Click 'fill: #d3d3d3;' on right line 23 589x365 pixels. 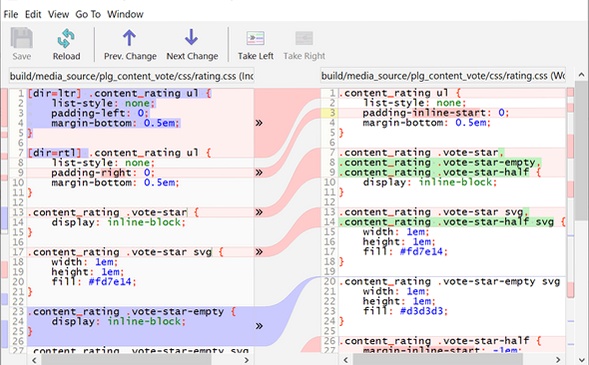coord(405,311)
